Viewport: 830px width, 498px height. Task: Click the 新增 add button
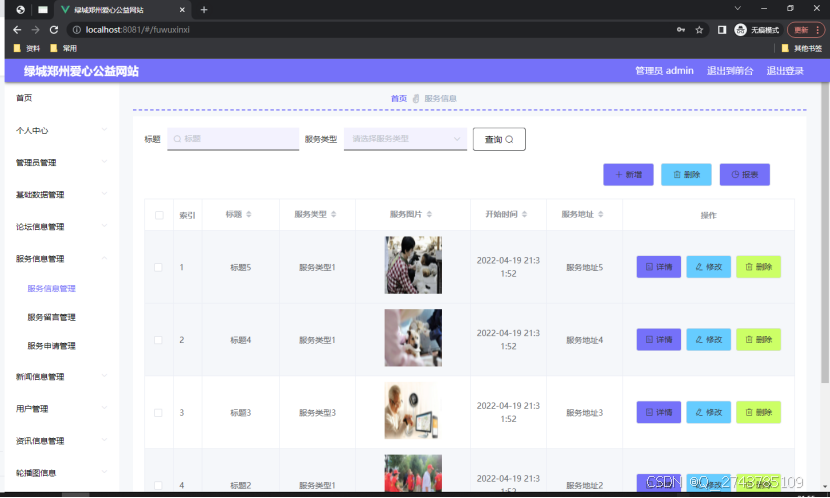click(x=628, y=175)
